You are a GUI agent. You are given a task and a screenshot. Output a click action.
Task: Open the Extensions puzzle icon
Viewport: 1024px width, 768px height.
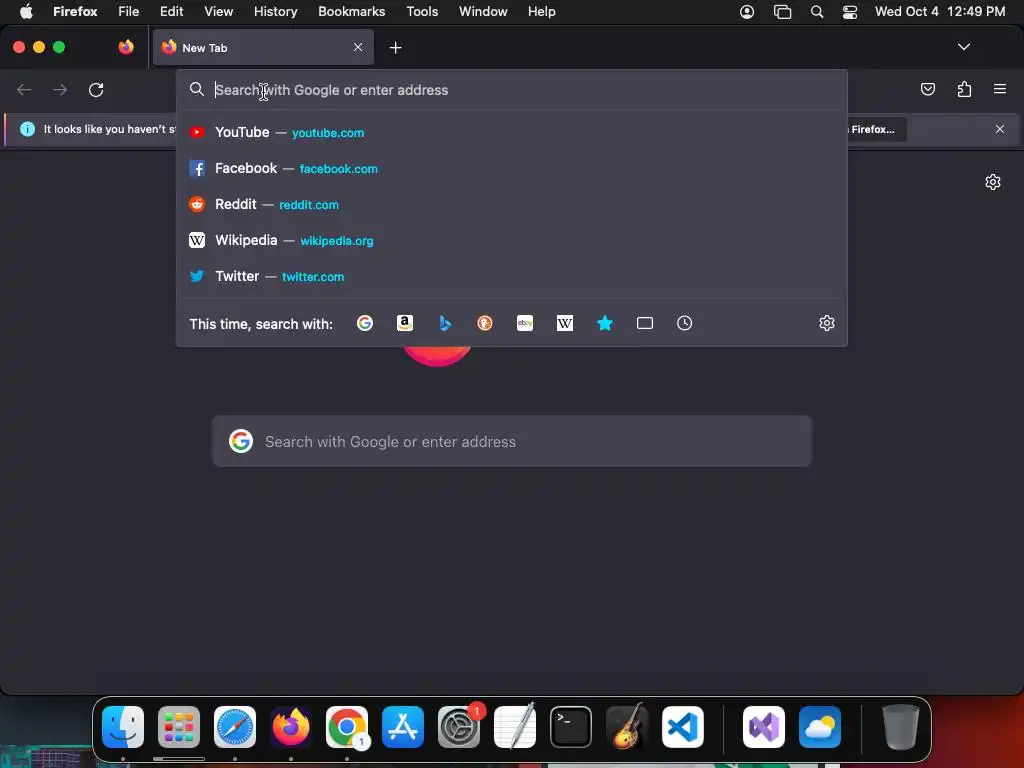[964, 89]
